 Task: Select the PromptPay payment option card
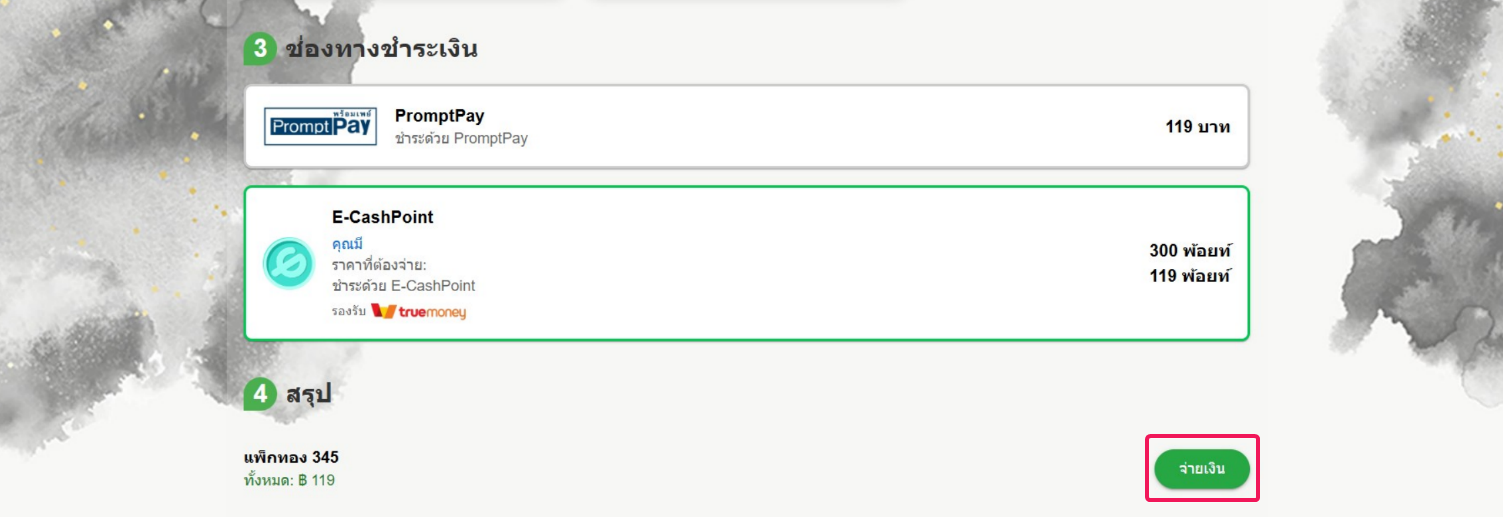pyautogui.click(x=747, y=126)
